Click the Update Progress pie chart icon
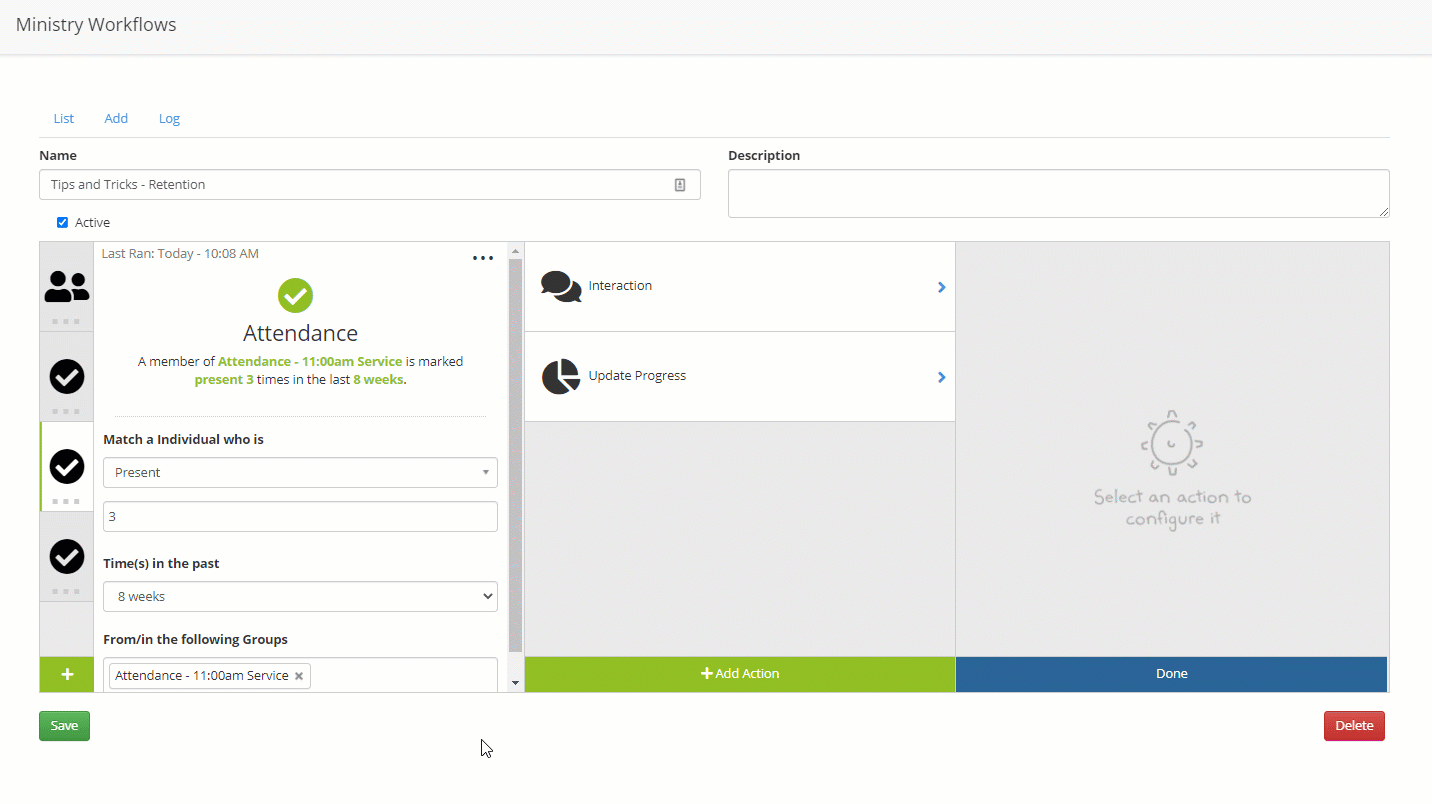The width and height of the screenshot is (1432, 804). click(560, 377)
